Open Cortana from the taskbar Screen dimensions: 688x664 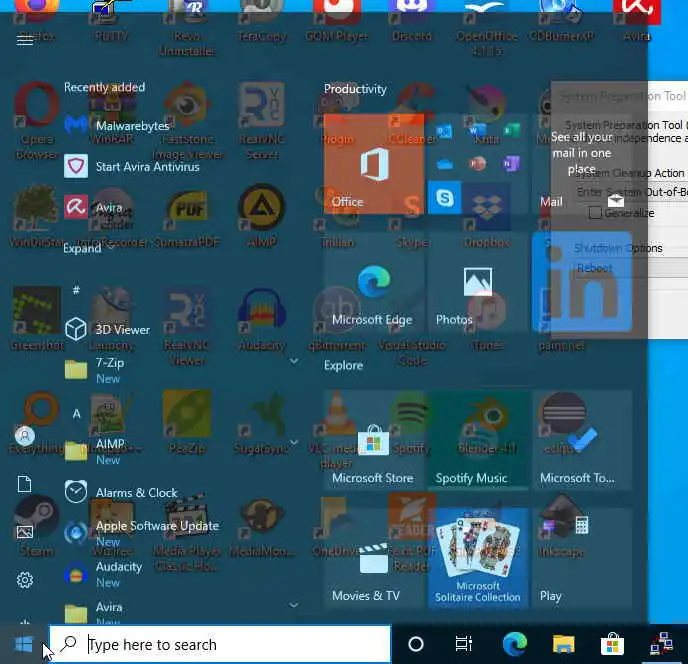(416, 644)
